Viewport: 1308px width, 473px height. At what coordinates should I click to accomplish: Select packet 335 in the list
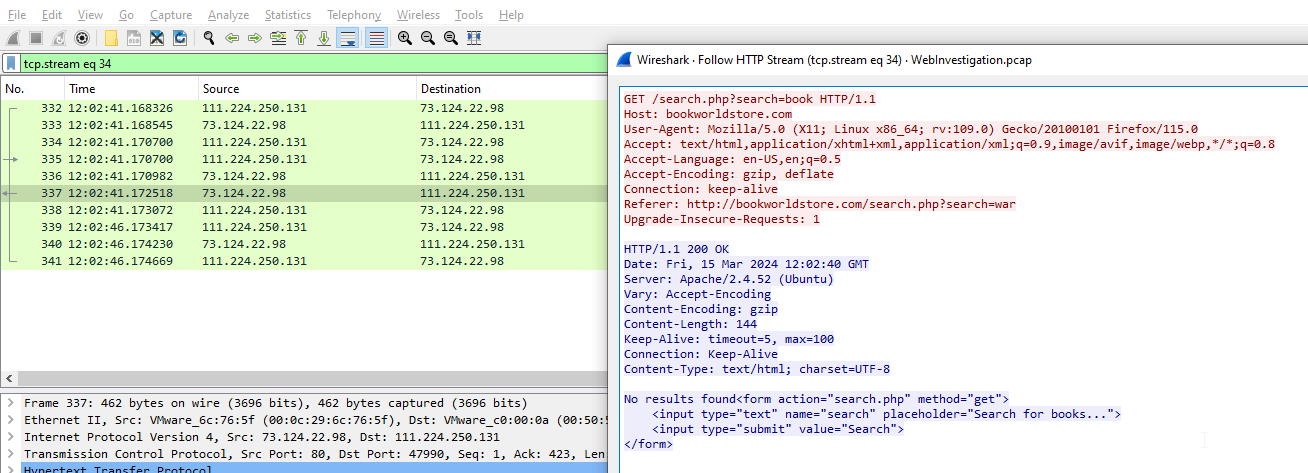pyautogui.click(x=305, y=159)
